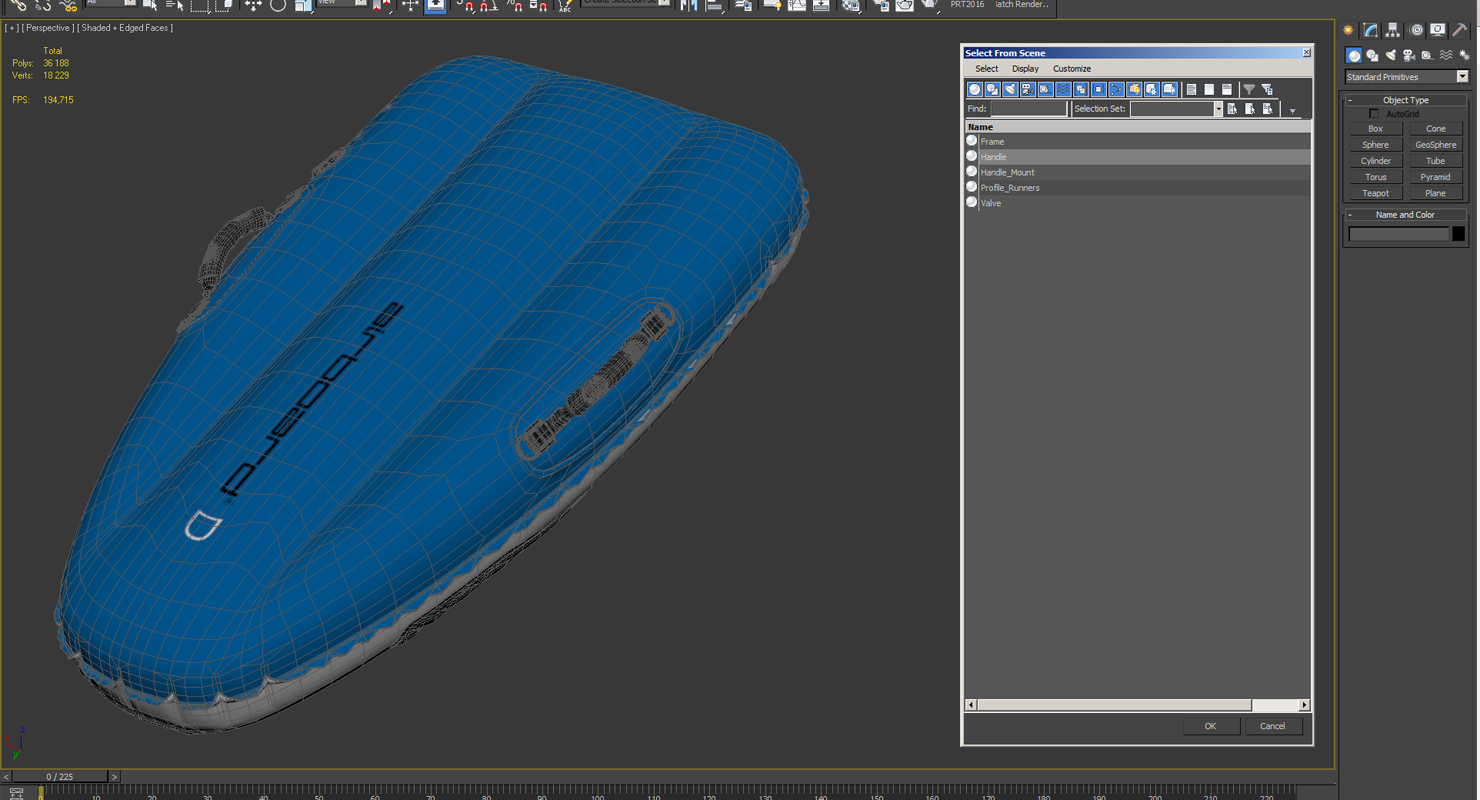Toggle Display Cameras filter in Select From Scene
Screen dimensions: 1480x800
pyautogui.click(x=1028, y=90)
